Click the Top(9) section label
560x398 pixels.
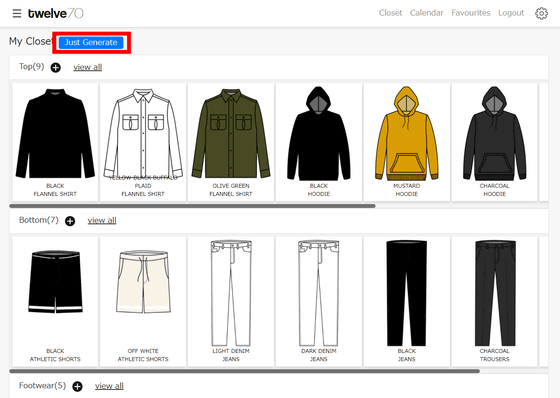click(31, 66)
